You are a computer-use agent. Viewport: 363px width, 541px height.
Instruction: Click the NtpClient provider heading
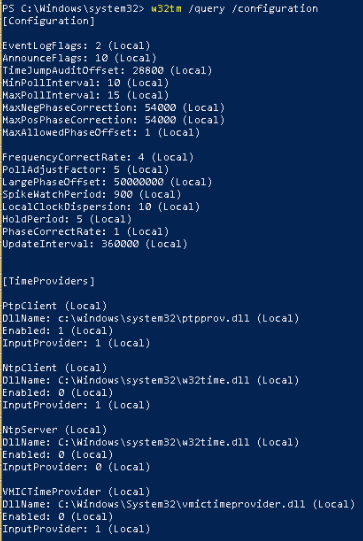(x=55, y=368)
